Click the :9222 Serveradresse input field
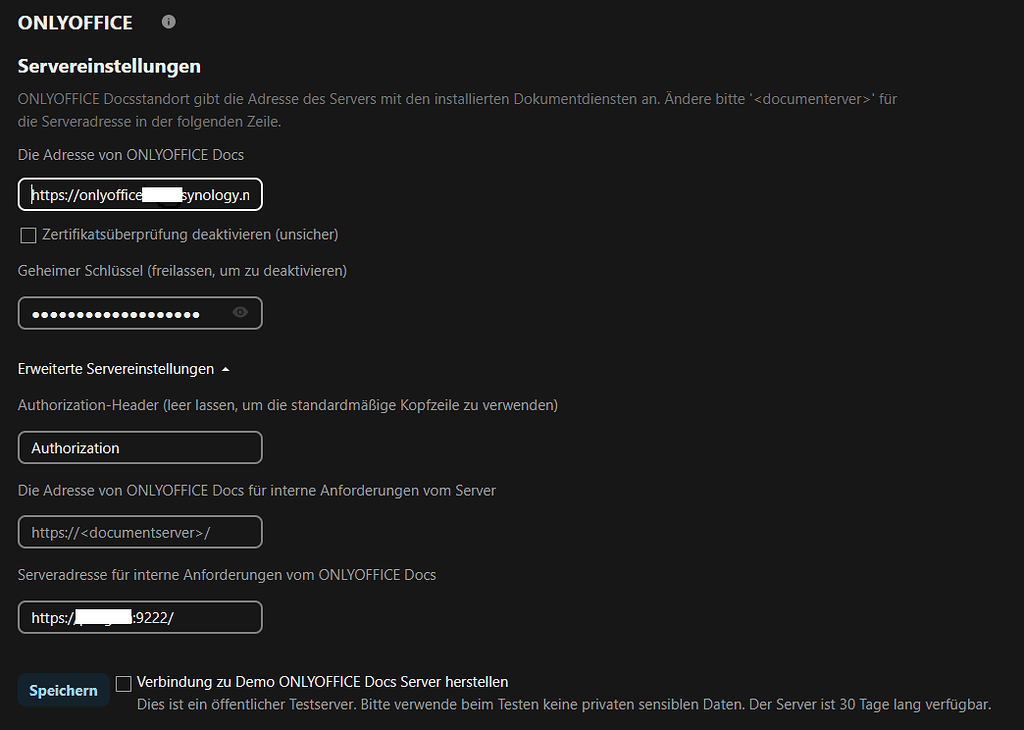The image size is (1024, 730). 139,617
